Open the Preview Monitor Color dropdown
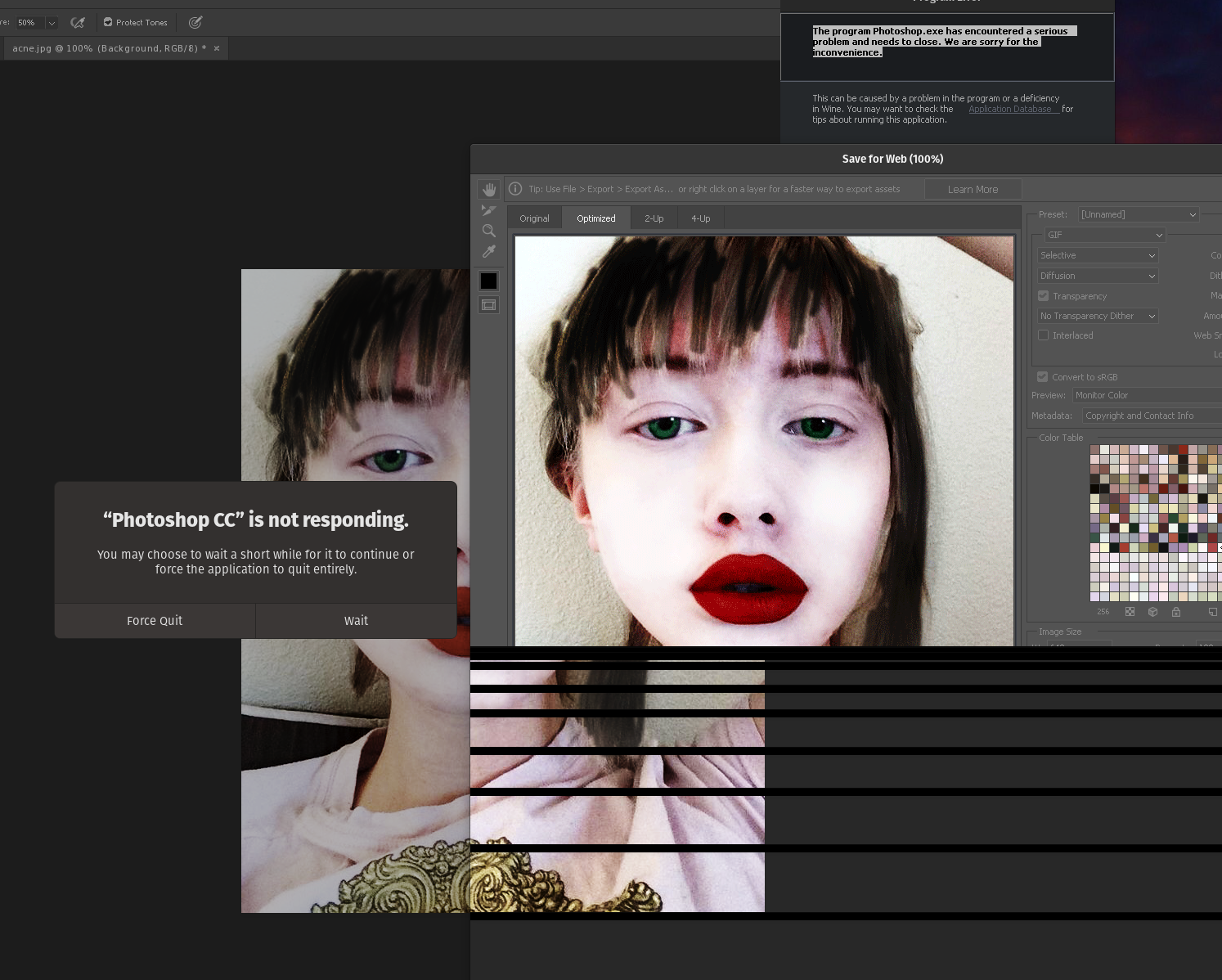The image size is (1222, 980). pyautogui.click(x=1147, y=395)
